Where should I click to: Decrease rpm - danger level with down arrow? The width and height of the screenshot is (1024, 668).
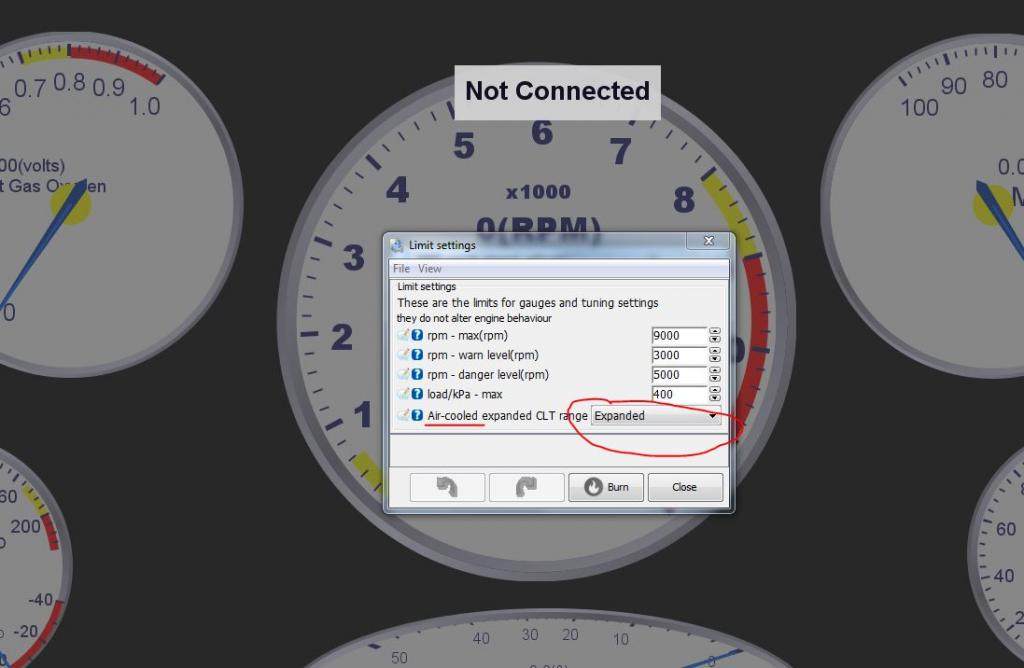(714, 378)
